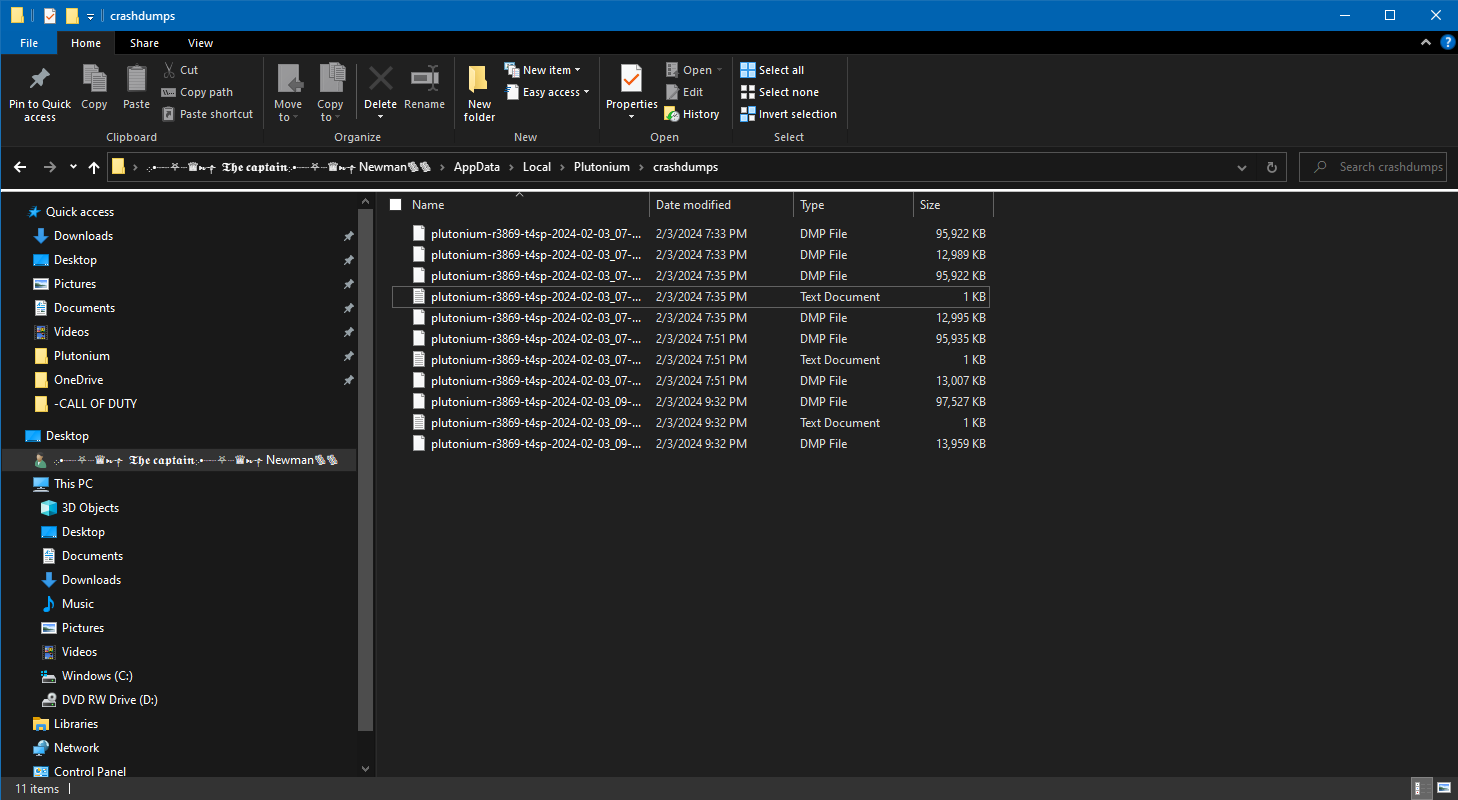Open the ribbon Help question mark

[1446, 42]
